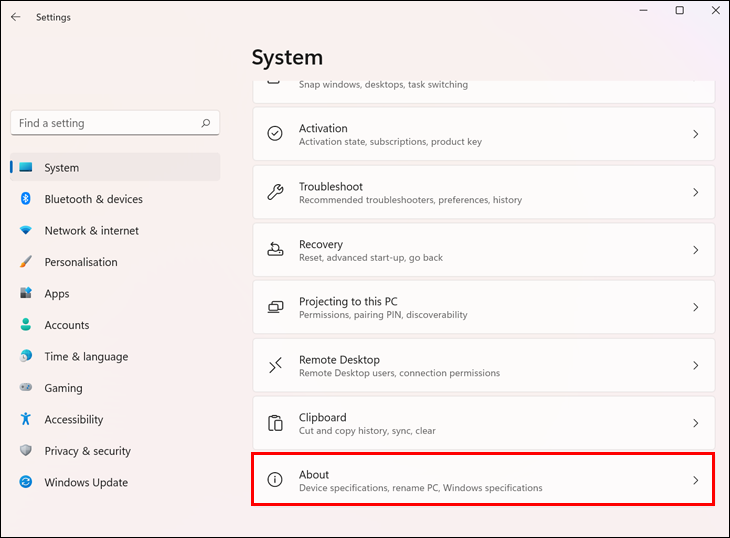Minimize the Settings window
730x538 pixels.
pyautogui.click(x=643, y=10)
